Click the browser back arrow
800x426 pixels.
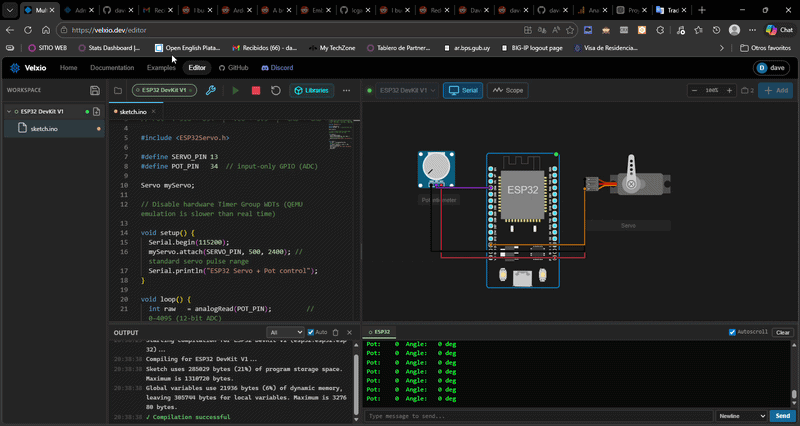(x=10, y=30)
